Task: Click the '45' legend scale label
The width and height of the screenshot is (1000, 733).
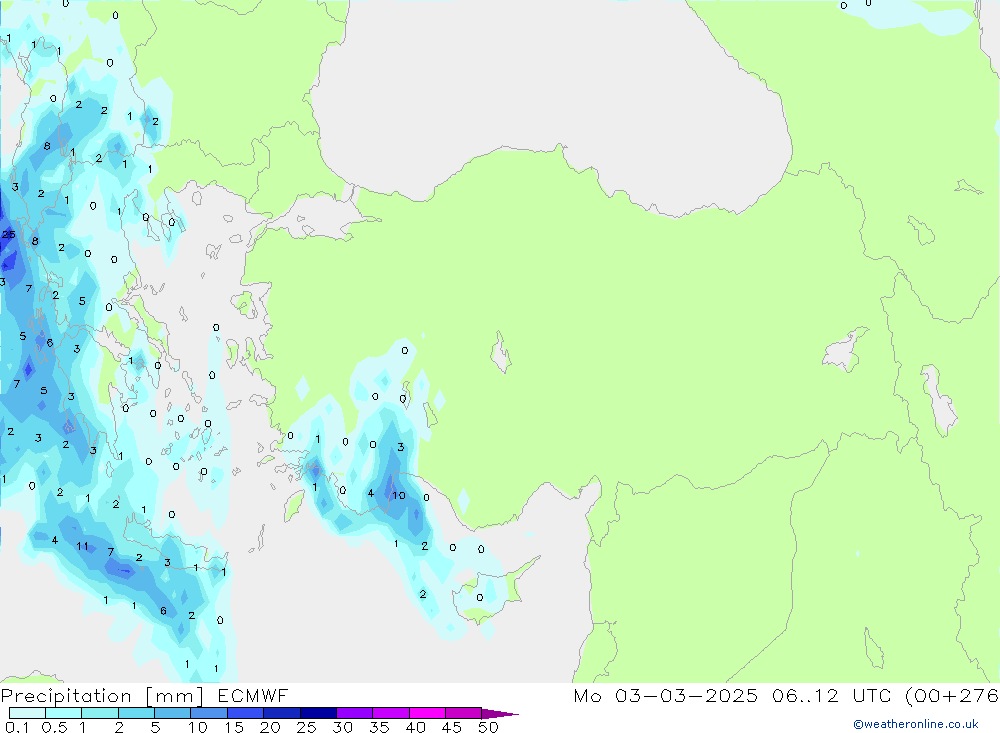Action: [452, 727]
